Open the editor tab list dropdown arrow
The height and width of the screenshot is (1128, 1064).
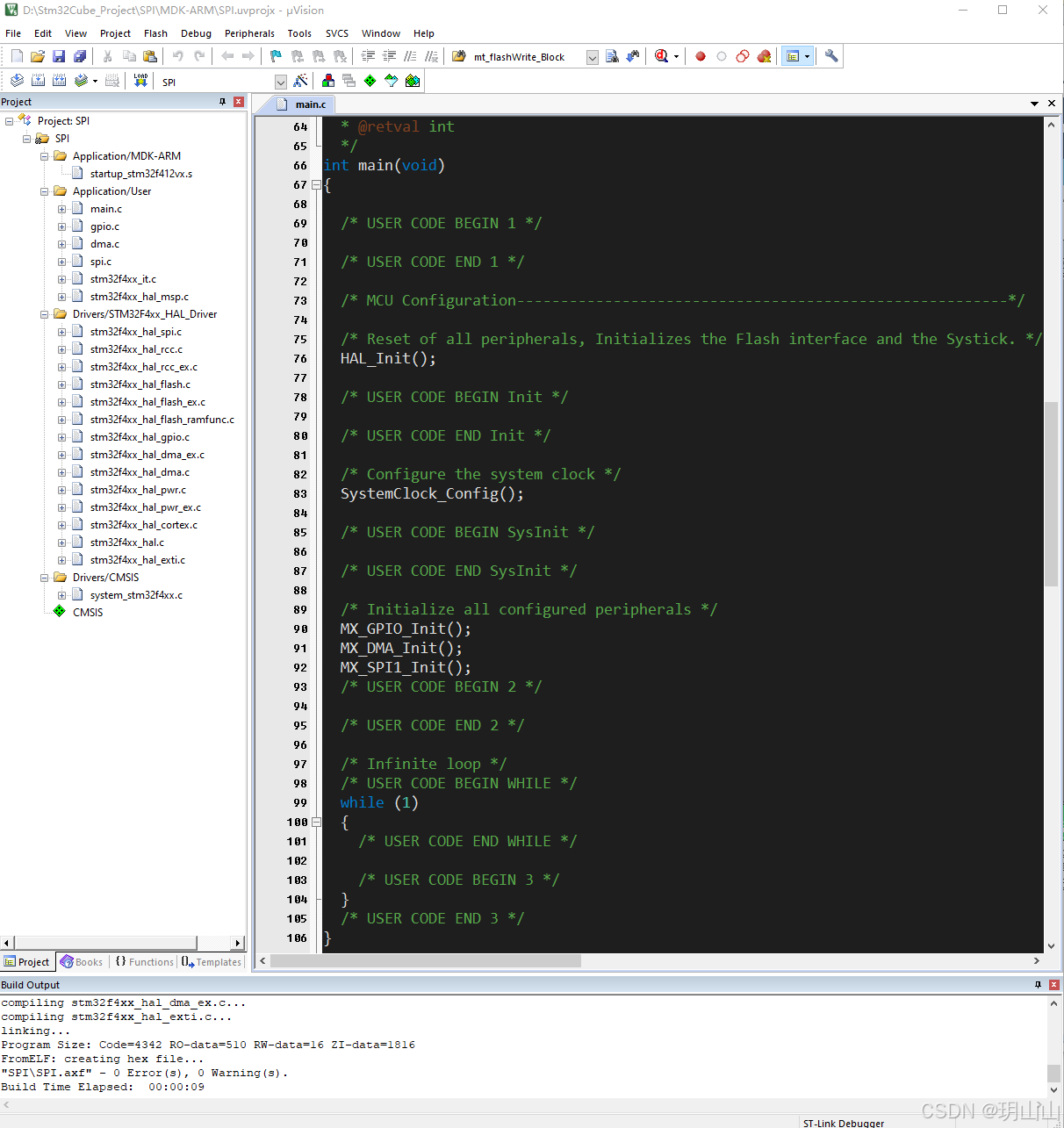(x=1034, y=104)
